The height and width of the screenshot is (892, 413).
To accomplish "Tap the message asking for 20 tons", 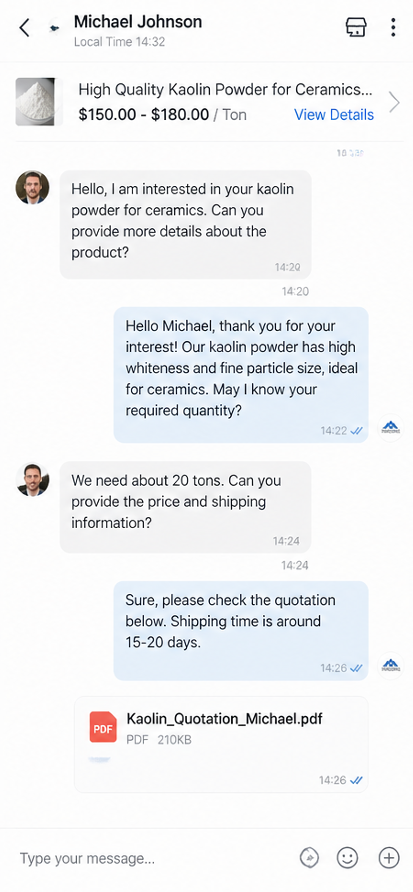I will tap(185, 507).
